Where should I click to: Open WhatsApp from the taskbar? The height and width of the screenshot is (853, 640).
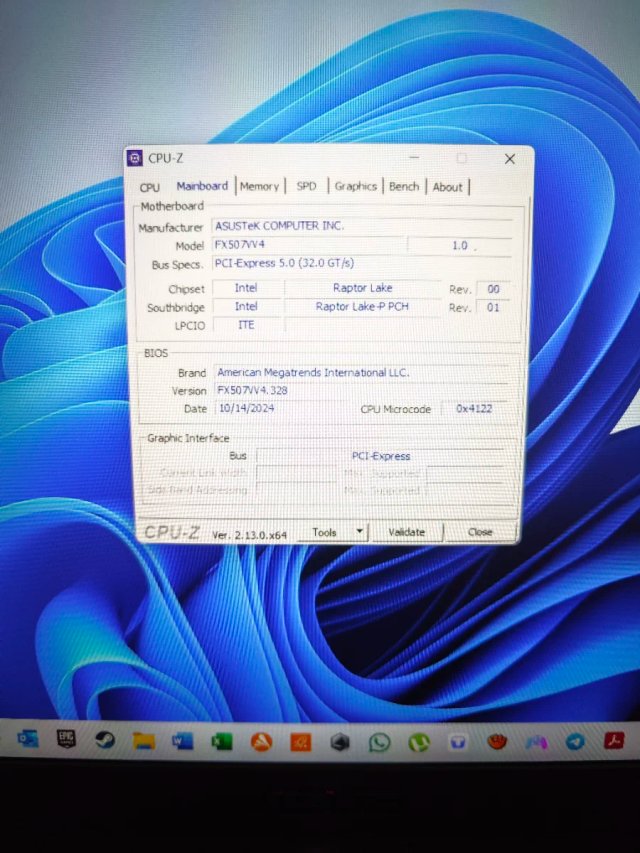pos(379,742)
